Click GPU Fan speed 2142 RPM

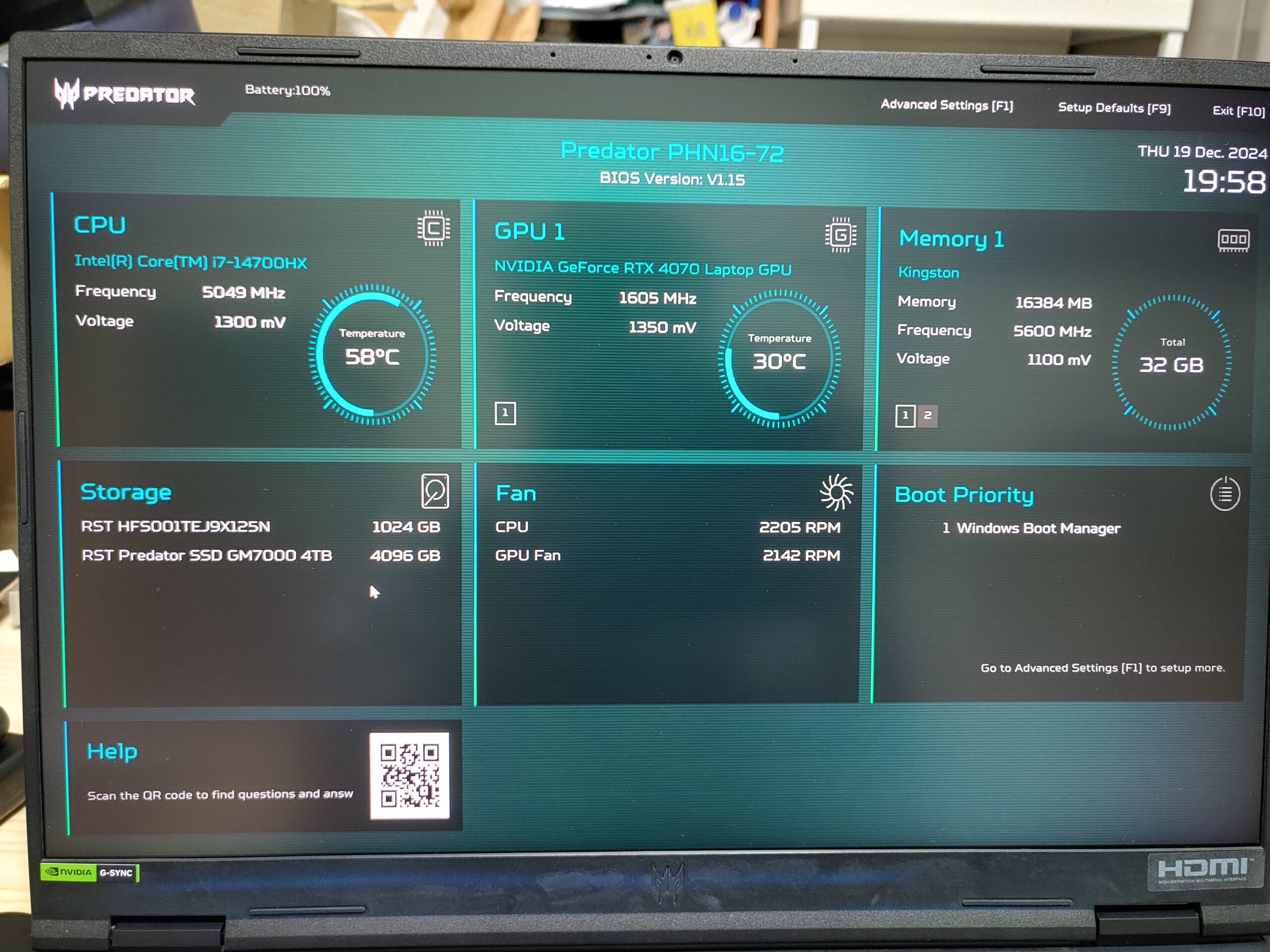802,555
